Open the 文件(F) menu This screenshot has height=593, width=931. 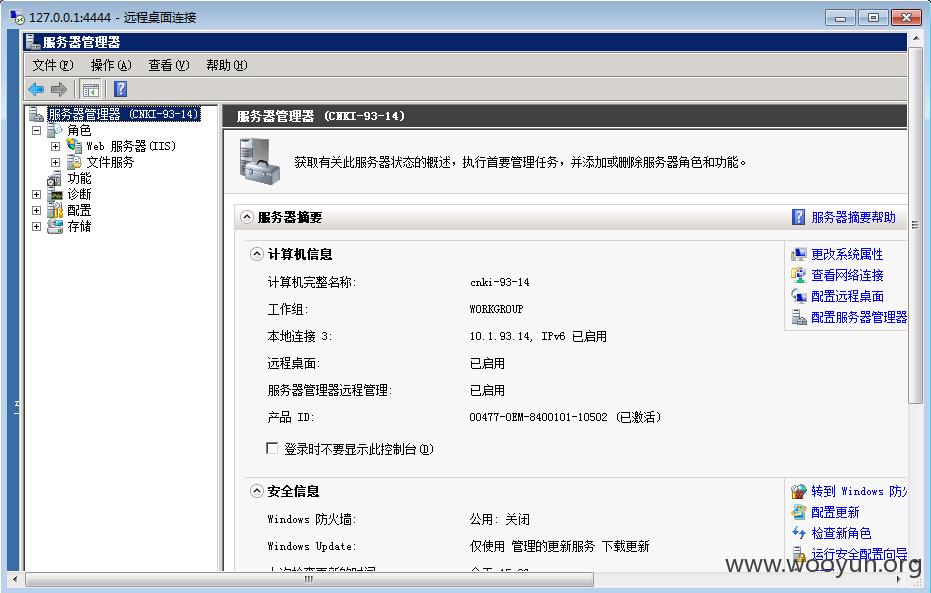pos(53,65)
